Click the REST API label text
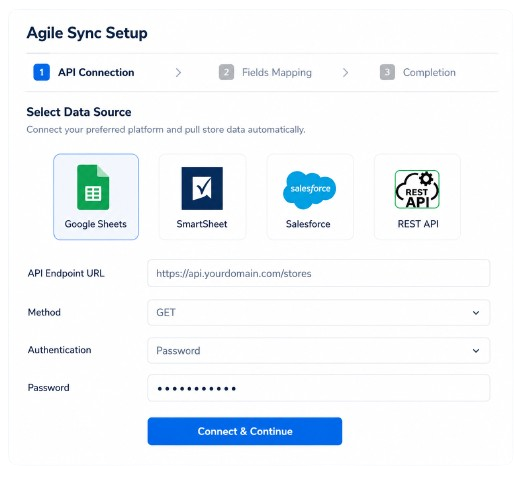The image size is (523, 477). click(x=418, y=224)
